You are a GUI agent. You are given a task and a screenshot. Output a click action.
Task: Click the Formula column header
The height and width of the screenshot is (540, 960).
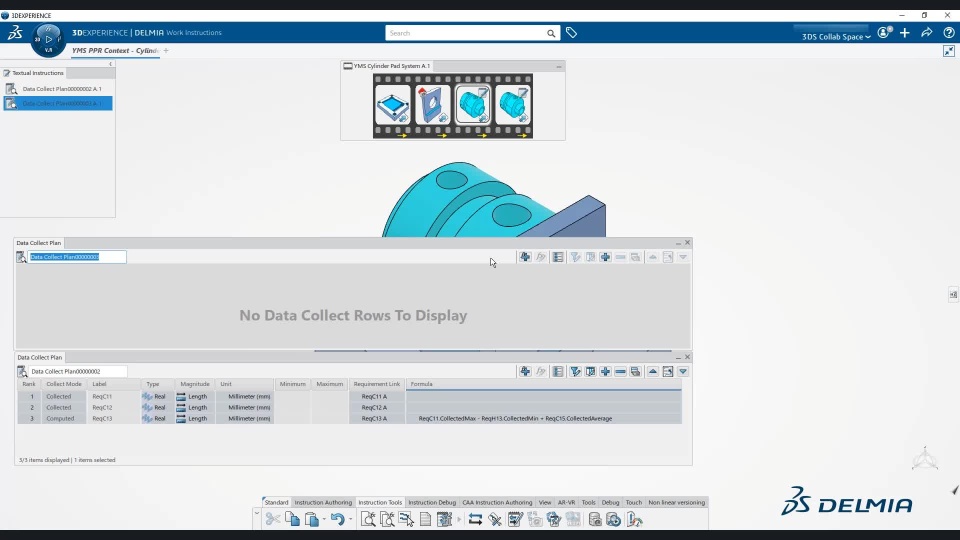click(544, 384)
